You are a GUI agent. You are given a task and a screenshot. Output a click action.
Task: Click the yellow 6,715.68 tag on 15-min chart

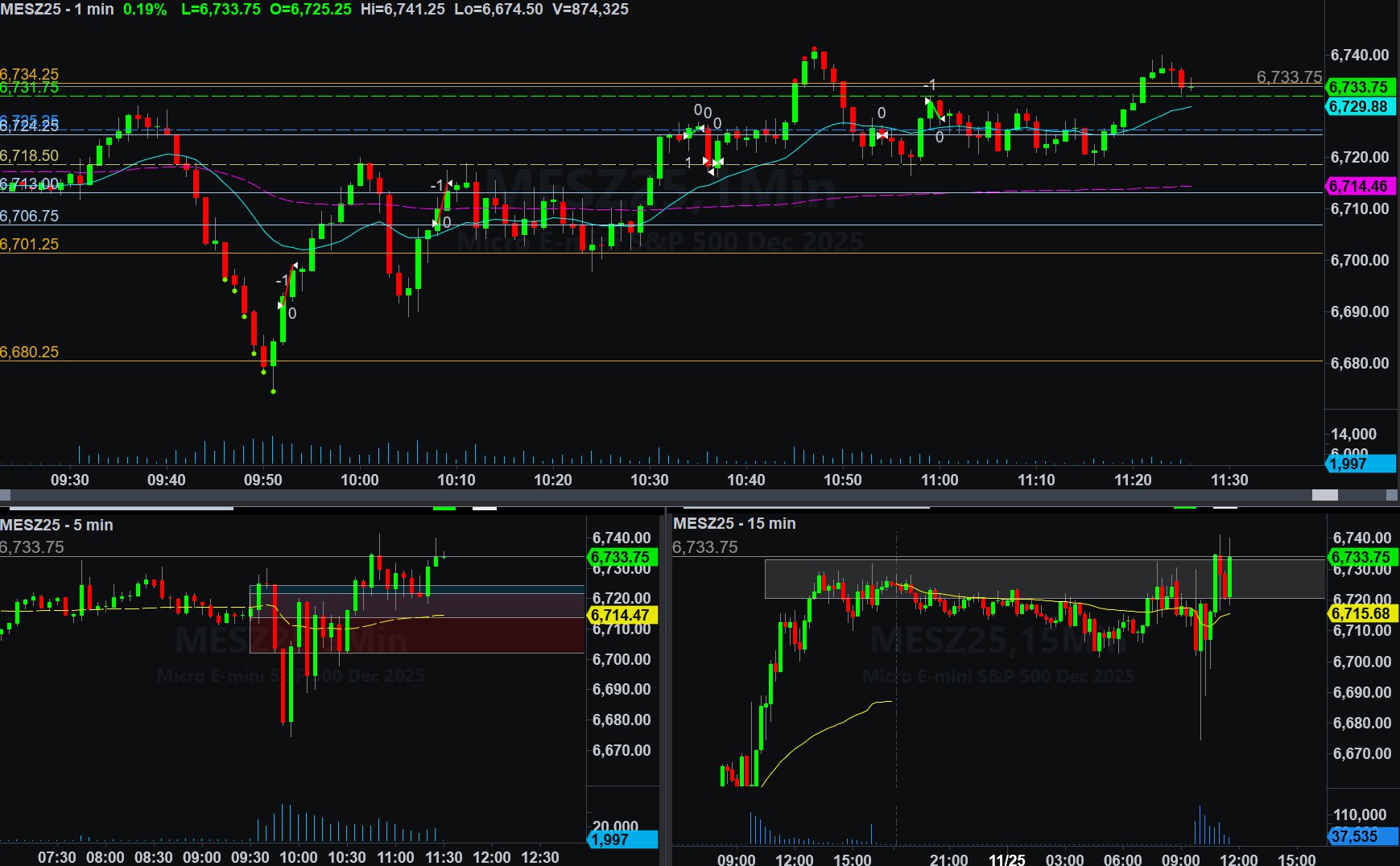1361,613
